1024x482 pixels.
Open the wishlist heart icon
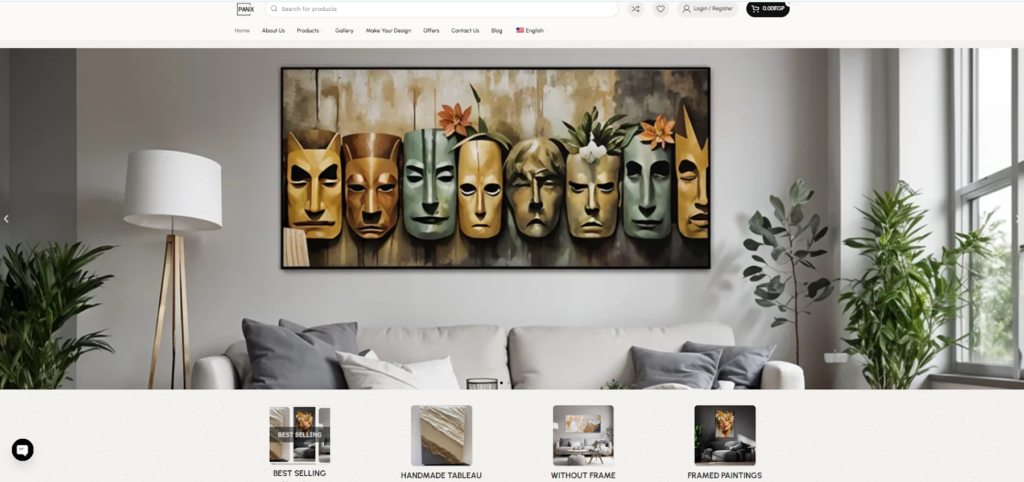[x=661, y=8]
